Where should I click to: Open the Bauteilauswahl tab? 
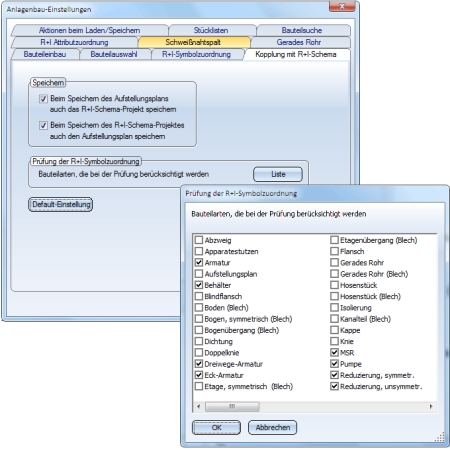point(114,54)
